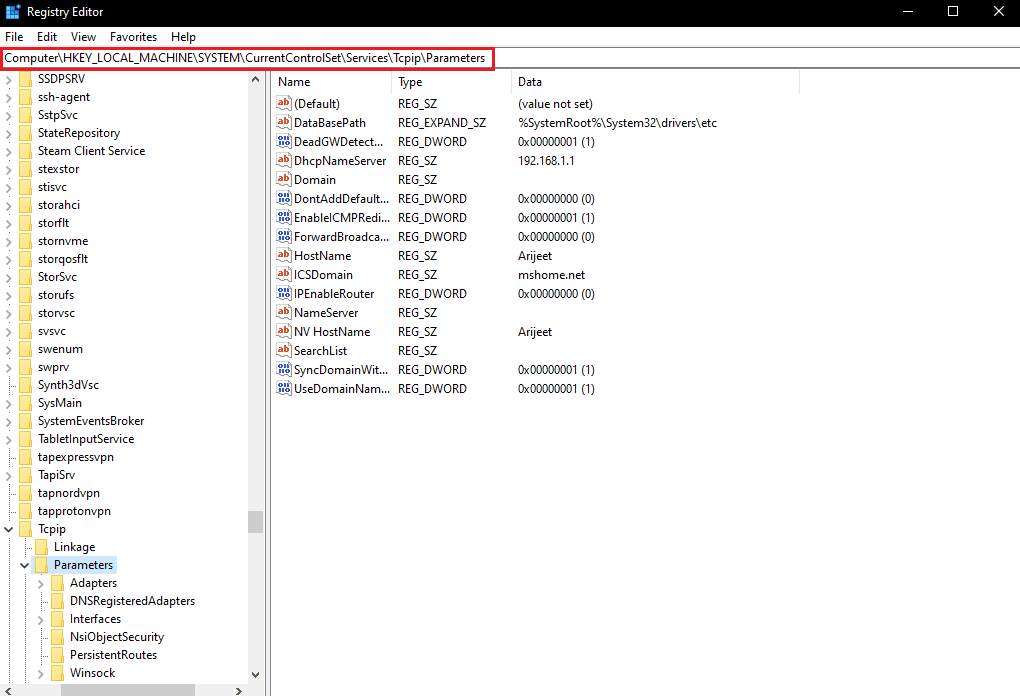Click the tree pane scroll up arrow
The width and height of the screenshot is (1020, 696).
(256, 79)
